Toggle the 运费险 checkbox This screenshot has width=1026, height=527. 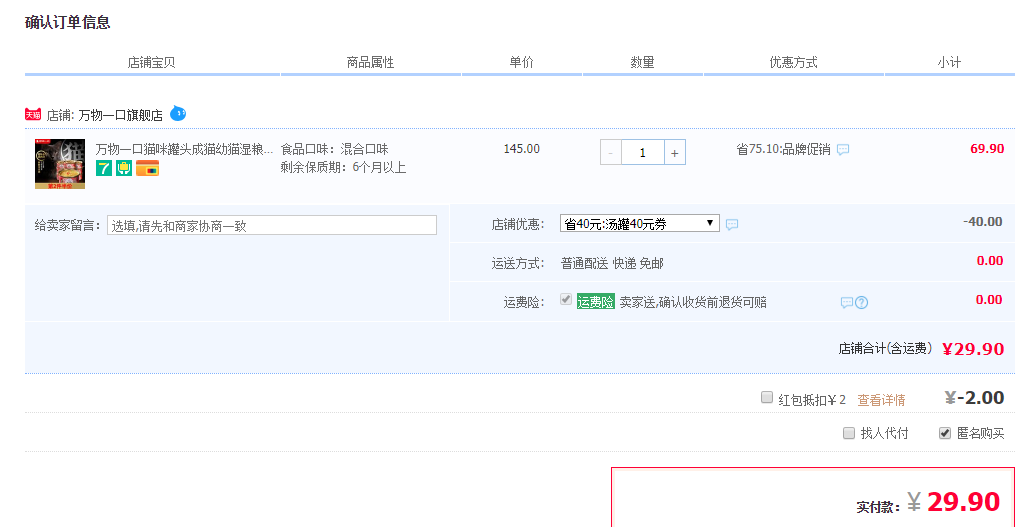[x=566, y=299]
